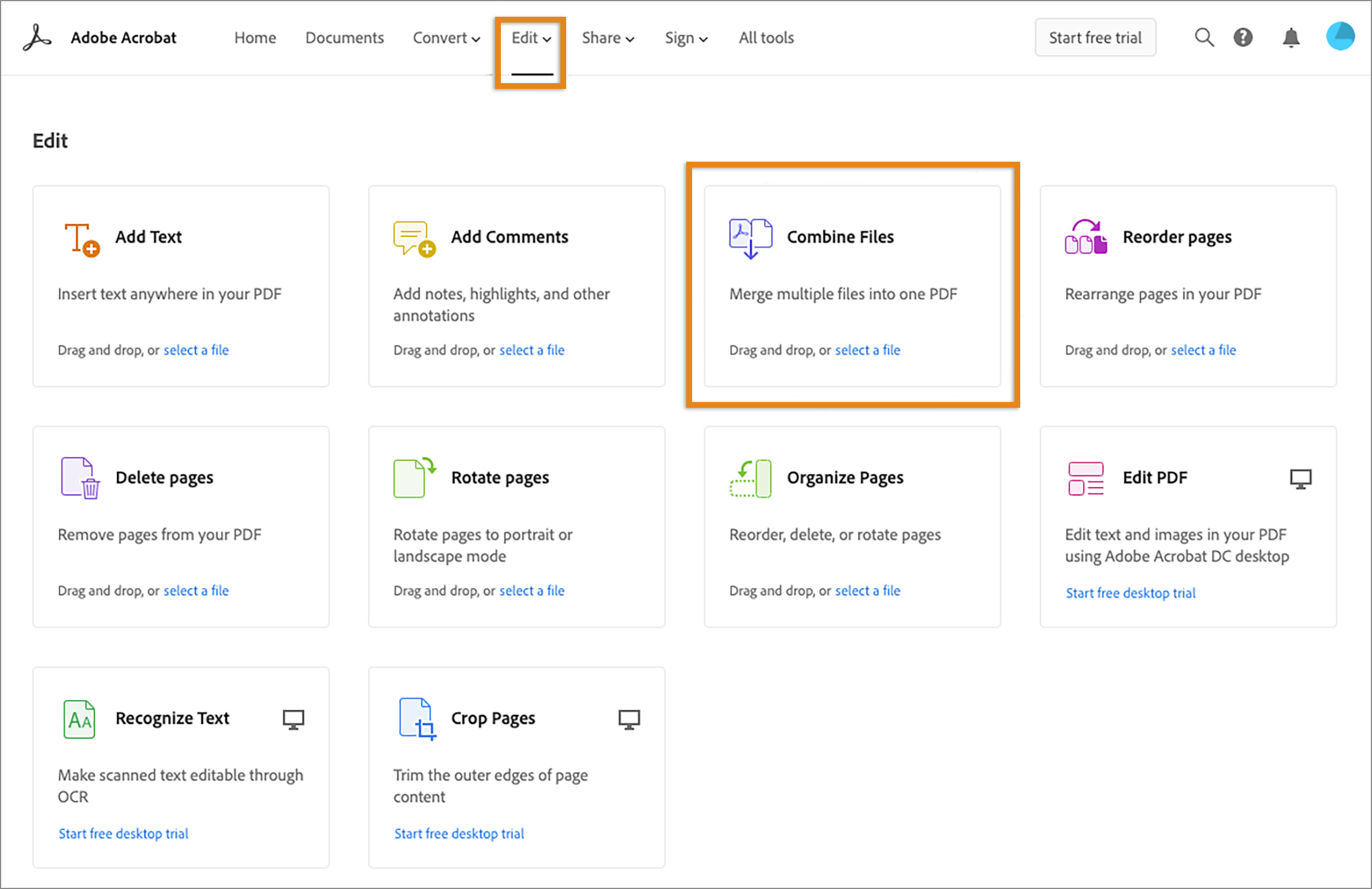This screenshot has height=889, width=1372.
Task: Go to the Documents tab
Action: coord(344,38)
